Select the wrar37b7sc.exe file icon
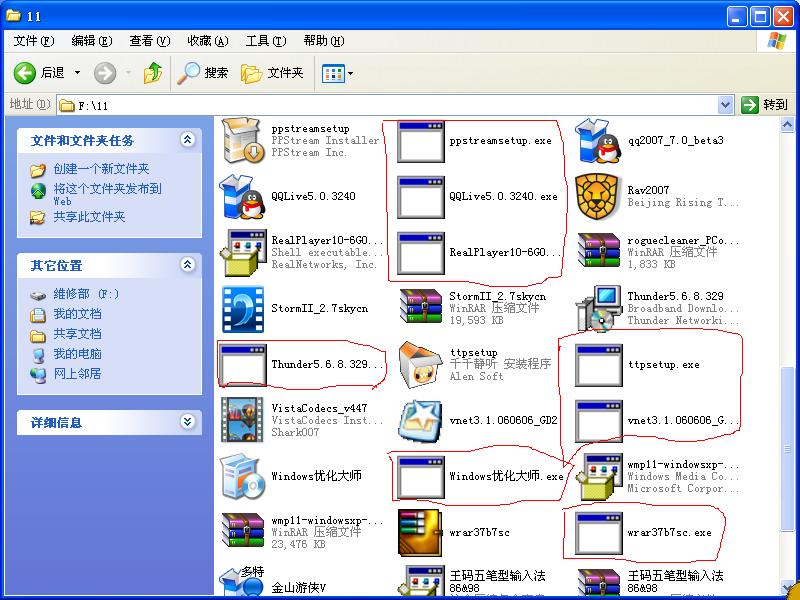This screenshot has height=600, width=800. (x=598, y=534)
